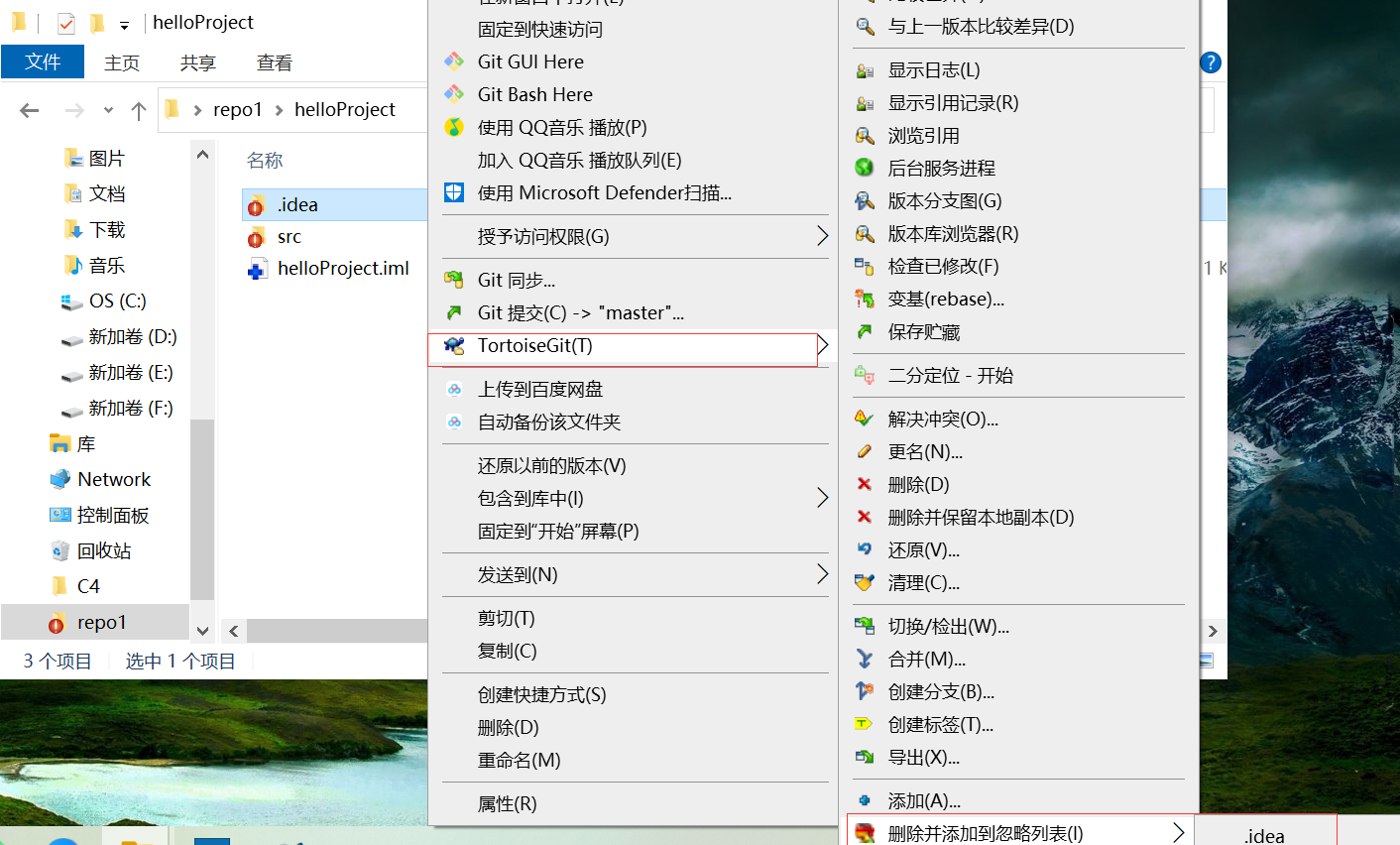Click the 后台服务进程 green globe icon

pyautogui.click(x=865, y=168)
